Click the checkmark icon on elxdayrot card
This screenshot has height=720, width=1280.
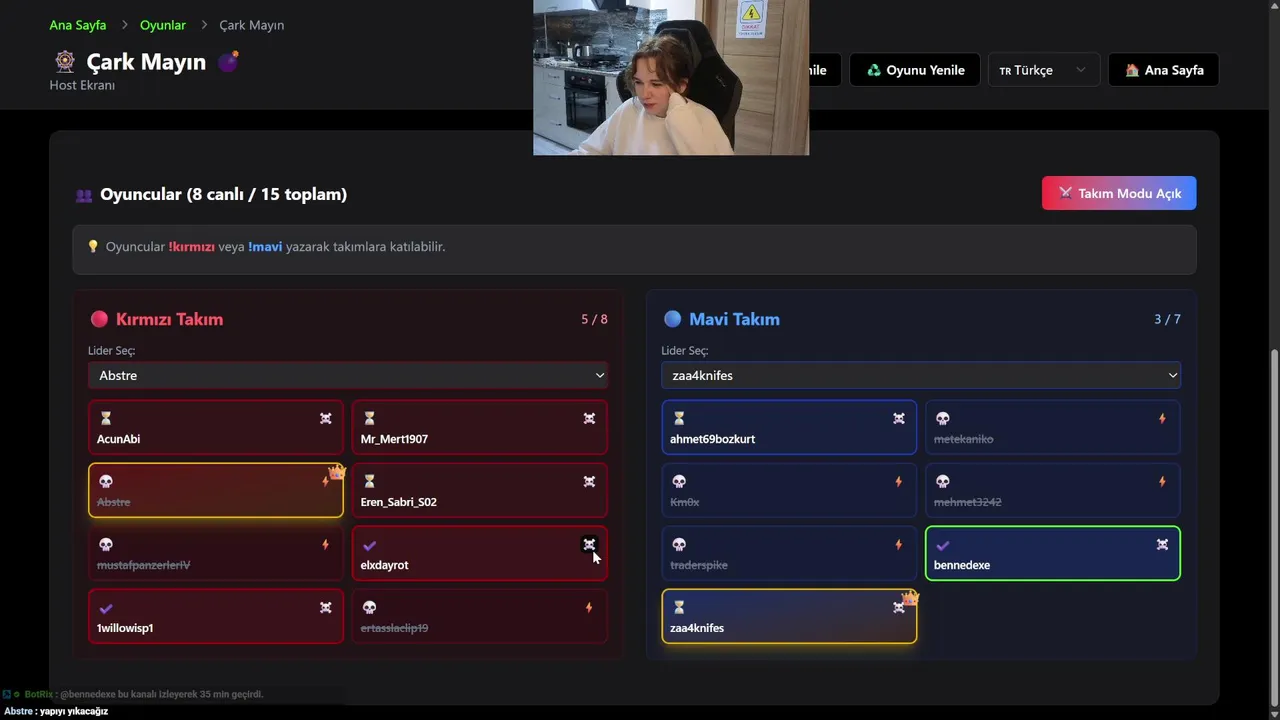369,545
